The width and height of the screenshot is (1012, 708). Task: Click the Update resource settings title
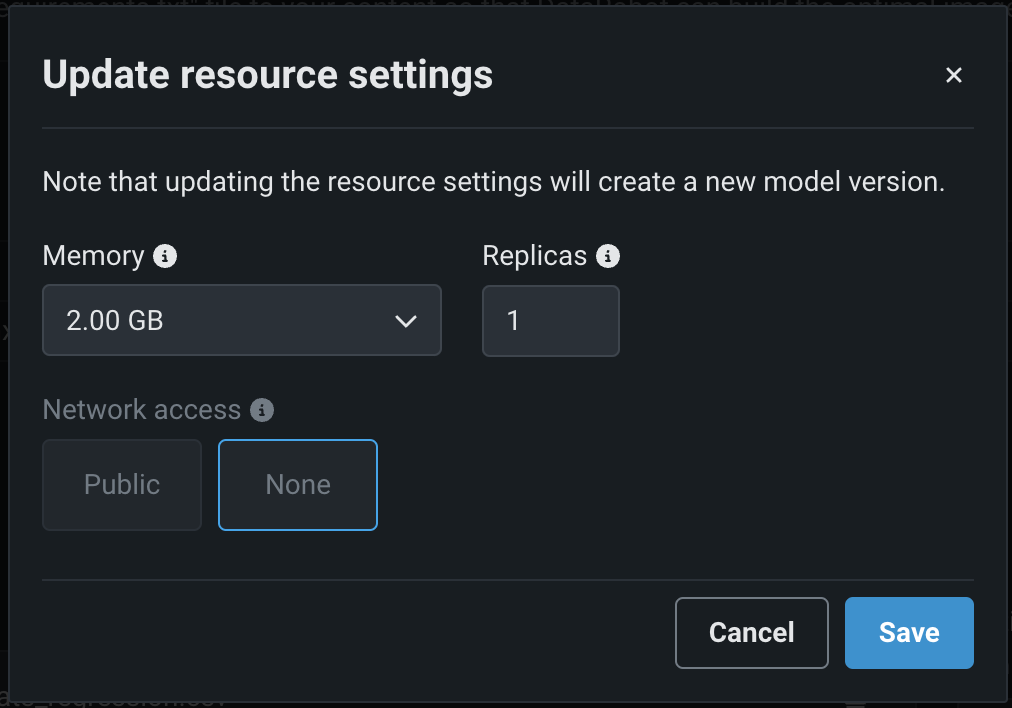[x=267, y=76]
